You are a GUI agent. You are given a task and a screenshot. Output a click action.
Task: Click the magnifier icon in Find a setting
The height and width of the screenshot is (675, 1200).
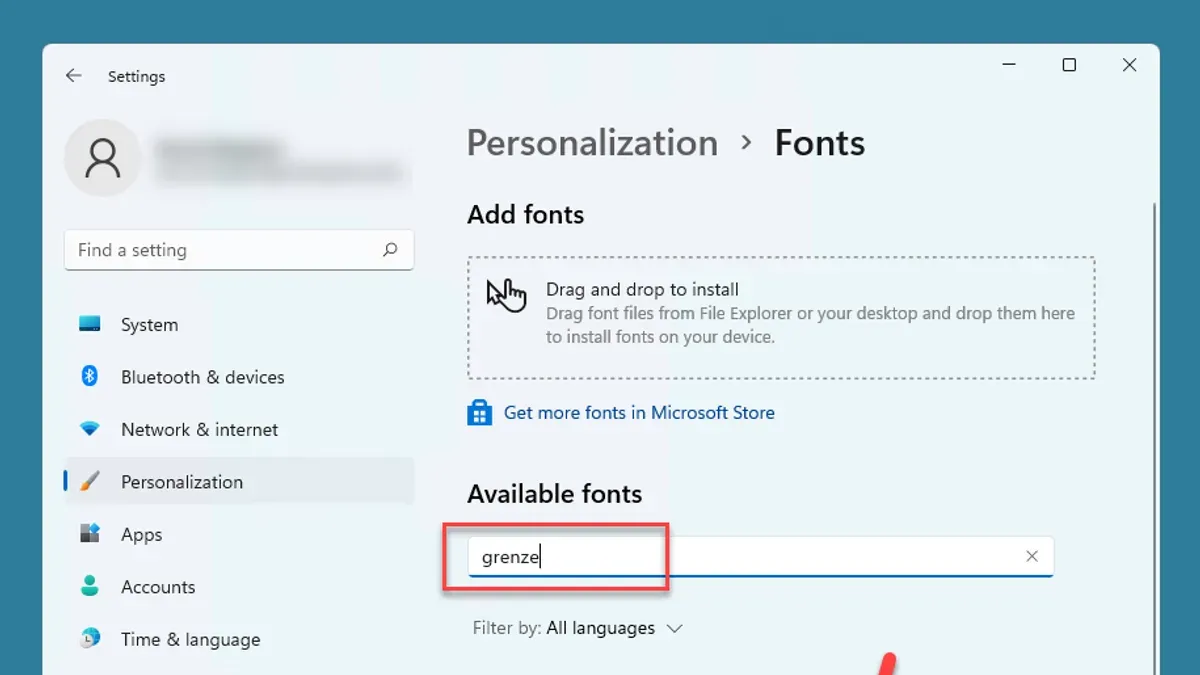[390, 250]
